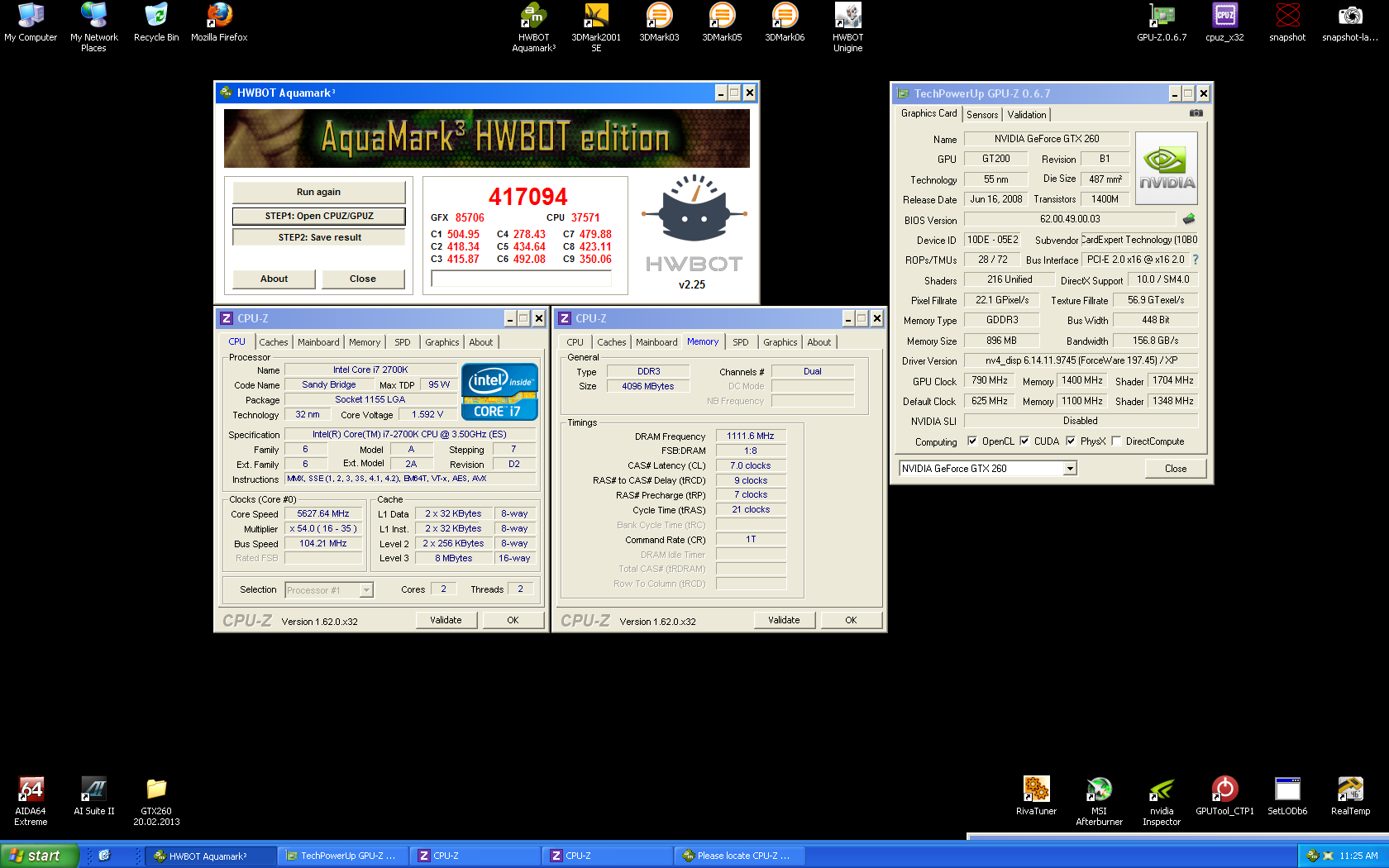This screenshot has height=868, width=1389.
Task: Launch RealTemp desktop icon
Action: click(1350, 796)
